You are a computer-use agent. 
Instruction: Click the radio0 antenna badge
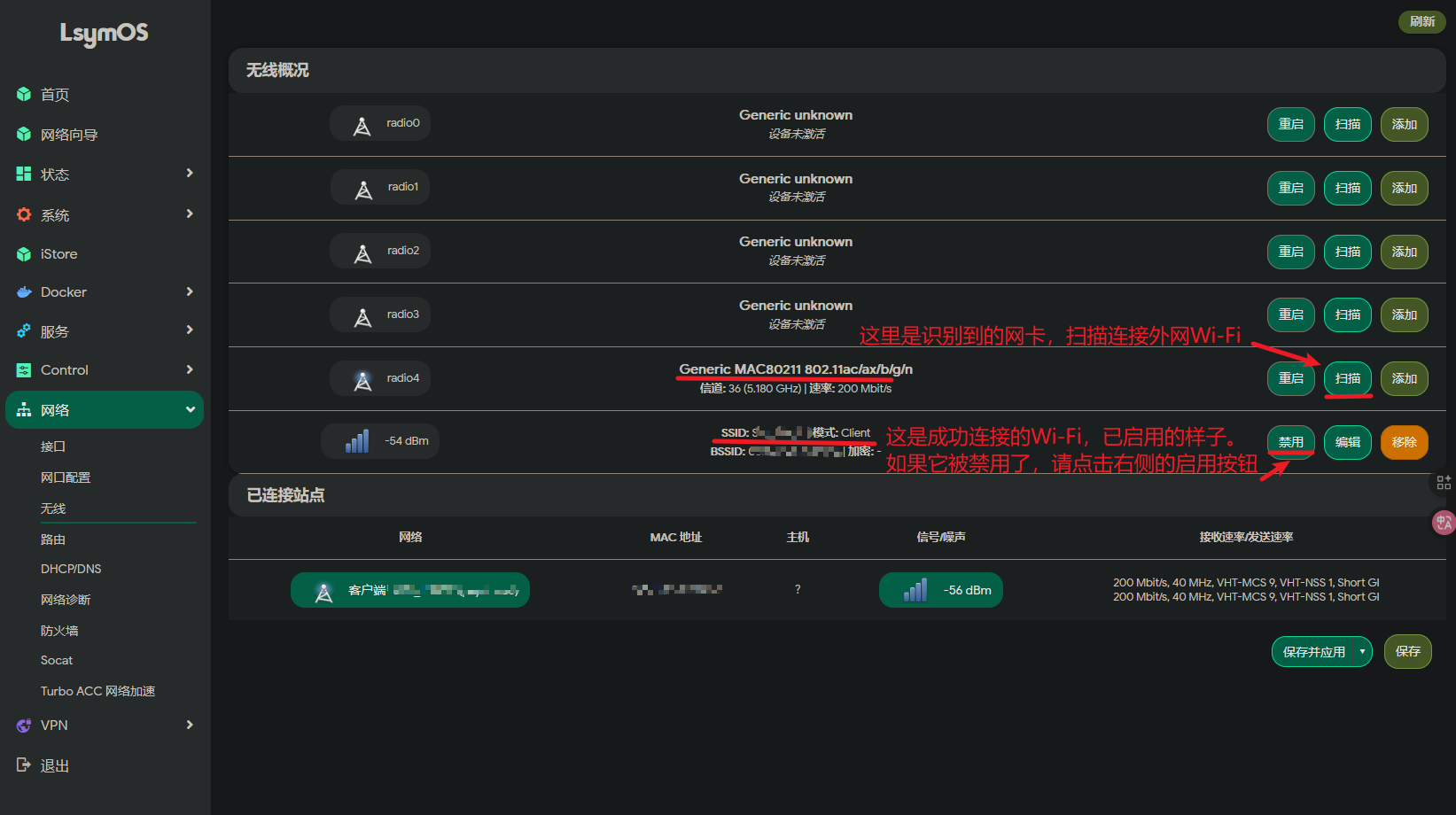380,123
